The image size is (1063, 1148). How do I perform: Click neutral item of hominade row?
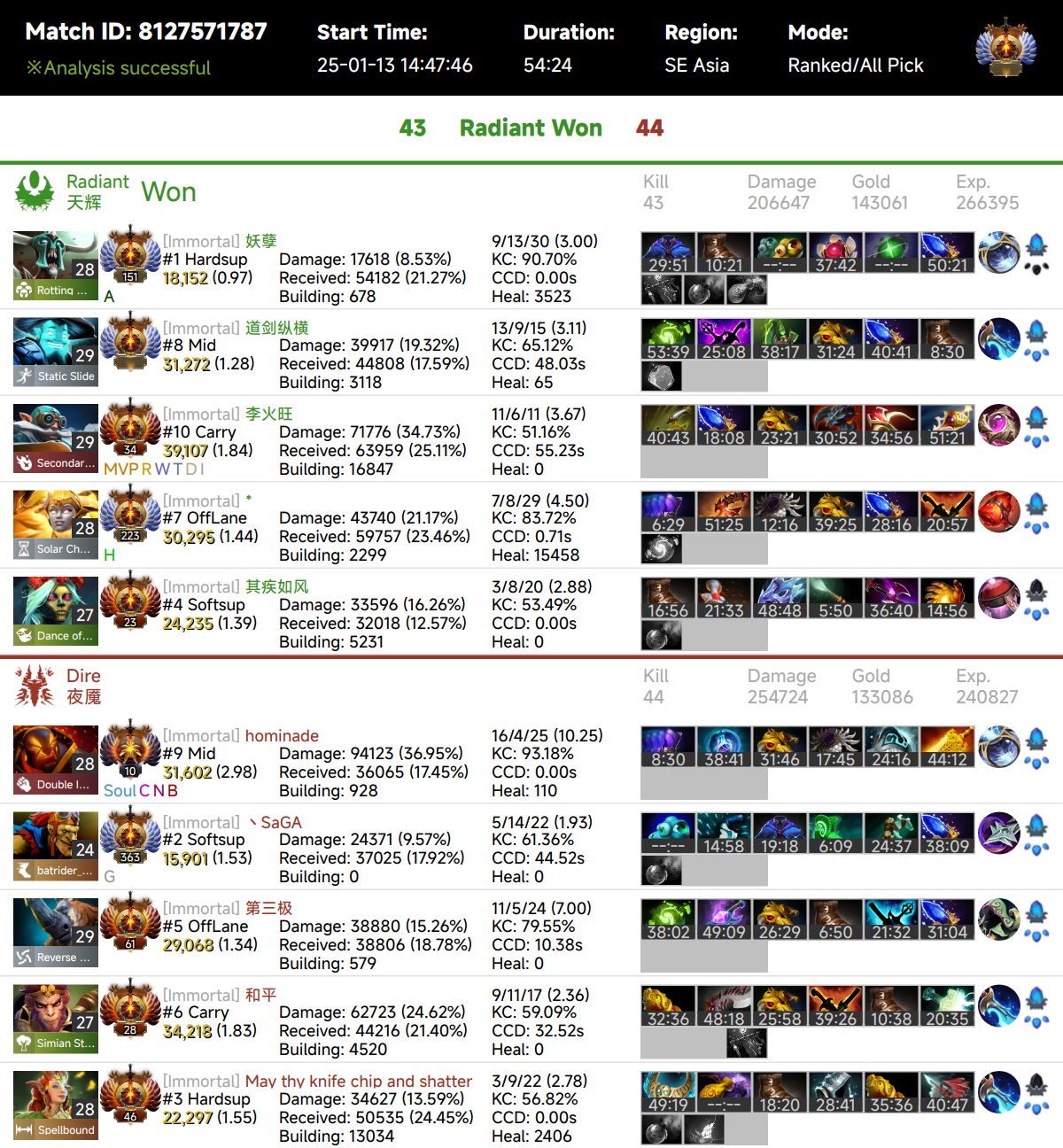(x=999, y=746)
